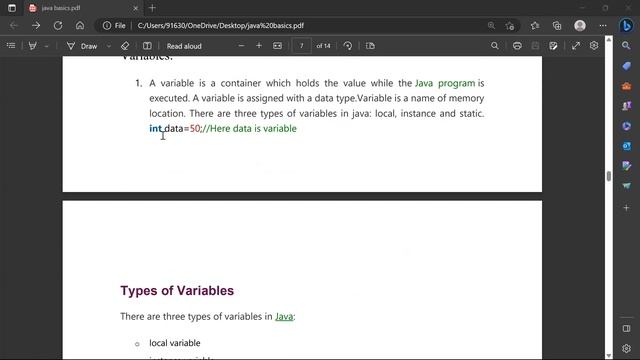The width and height of the screenshot is (640, 360).
Task: Toggle the sidebar visibility icon
Action: [626, 329]
